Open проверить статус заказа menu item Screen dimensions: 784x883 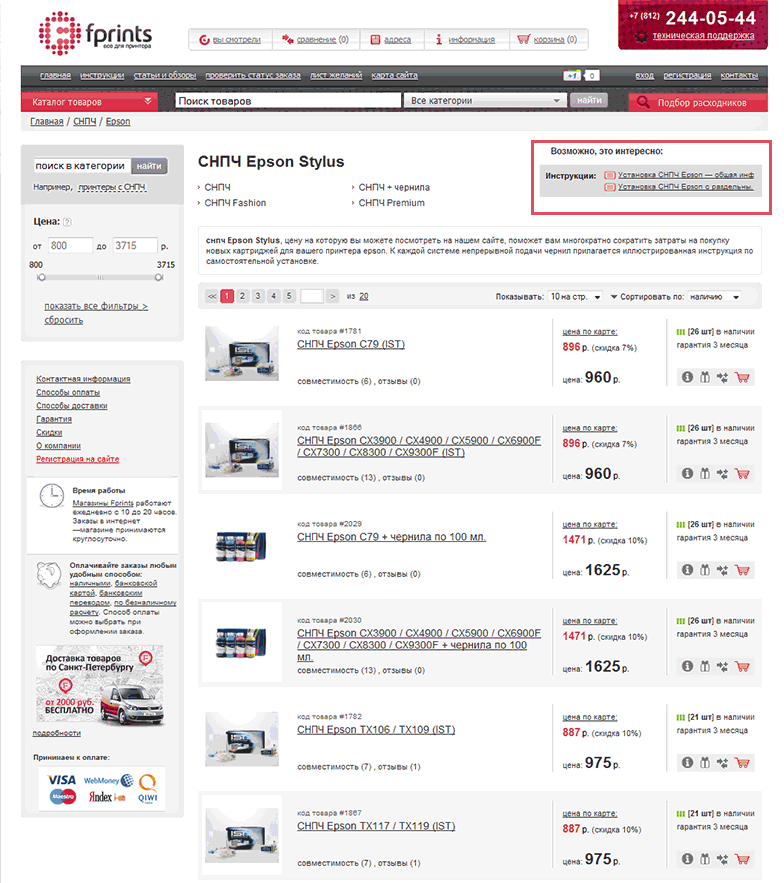click(x=253, y=75)
